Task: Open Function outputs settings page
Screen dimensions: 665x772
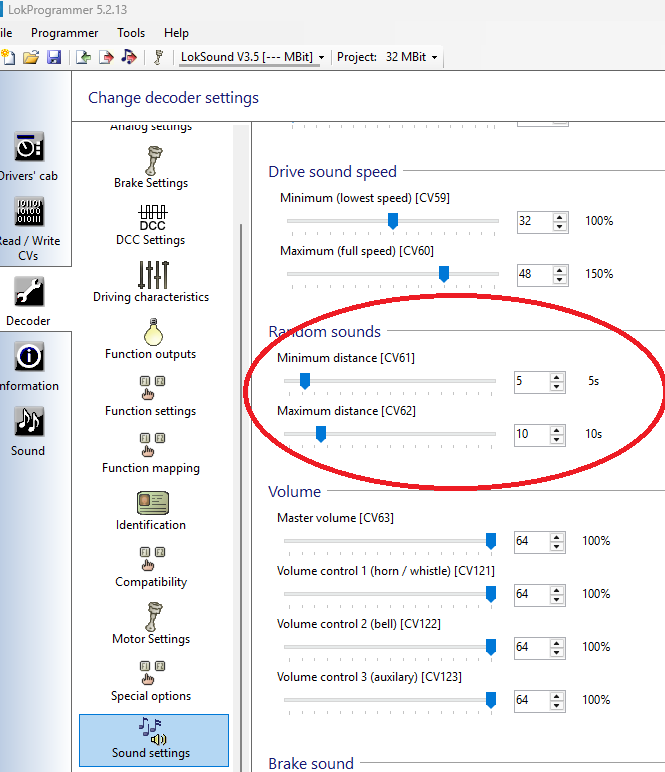Action: tap(151, 339)
